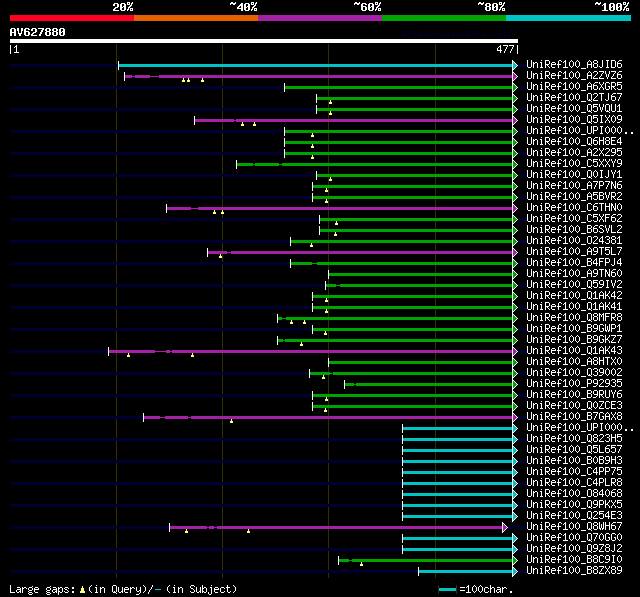Select the UniRef100_Q9PKX5 label

coord(574,505)
